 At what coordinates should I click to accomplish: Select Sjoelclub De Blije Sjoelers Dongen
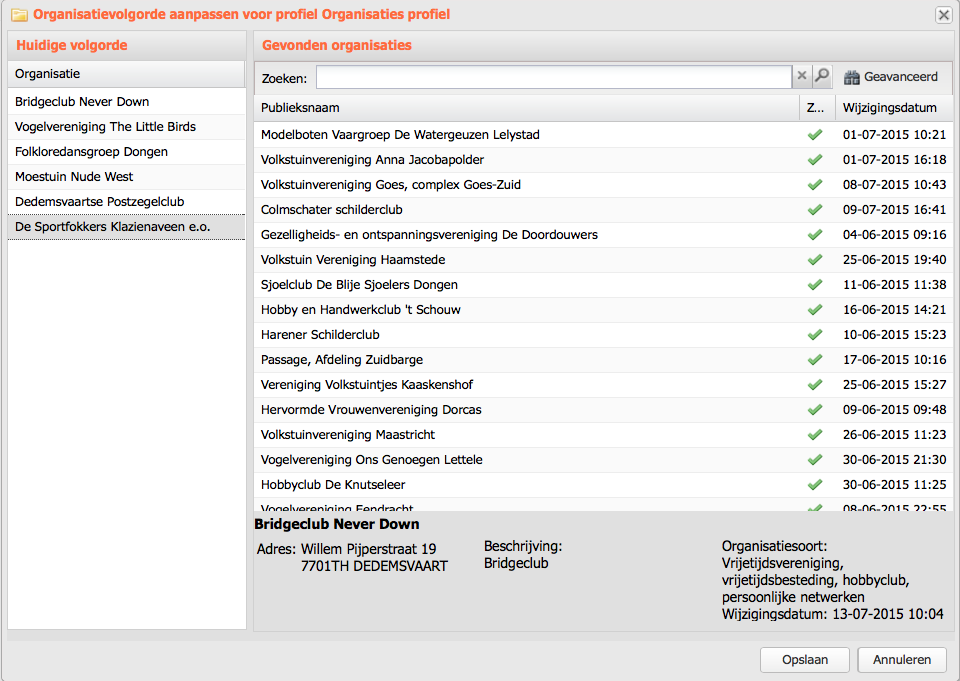pyautogui.click(x=603, y=285)
